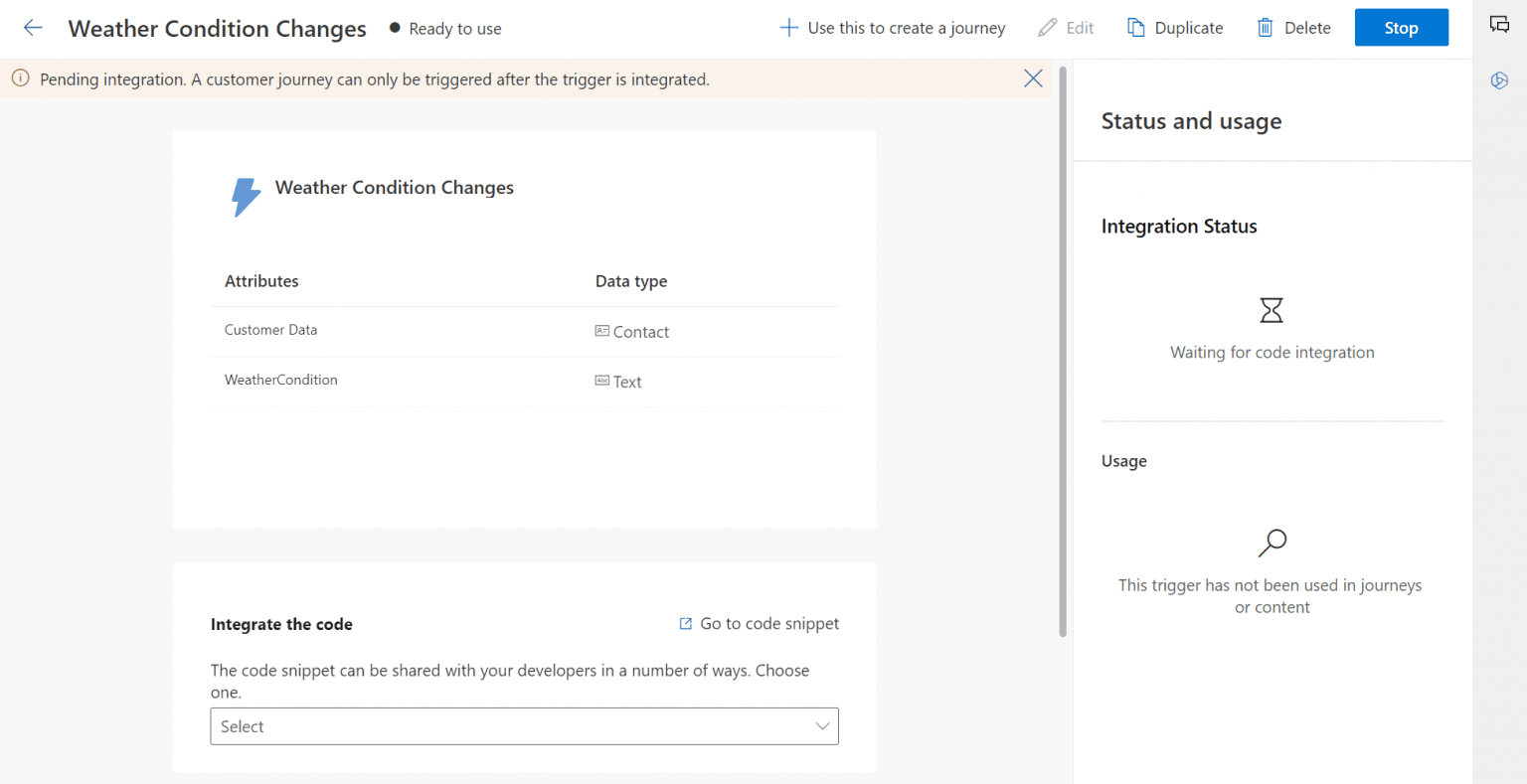The image size is (1527, 784).
Task: Click the Contact data type icon
Action: coord(601,331)
